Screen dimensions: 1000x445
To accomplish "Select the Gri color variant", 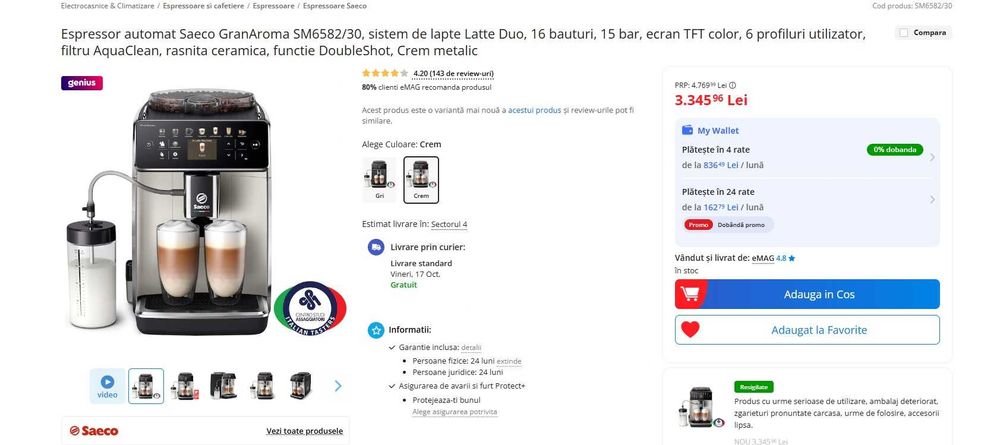I will [379, 180].
